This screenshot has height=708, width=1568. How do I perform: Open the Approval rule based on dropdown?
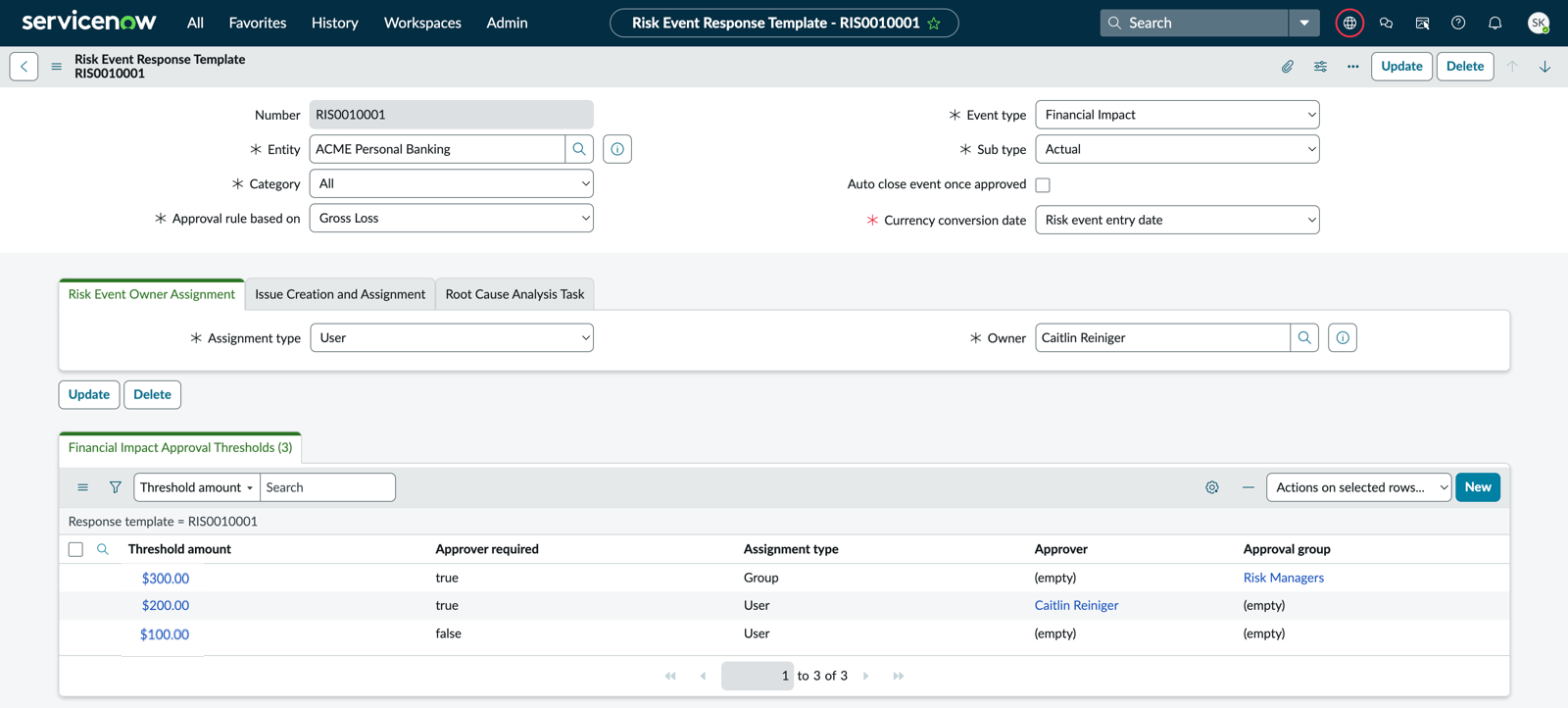pos(452,218)
